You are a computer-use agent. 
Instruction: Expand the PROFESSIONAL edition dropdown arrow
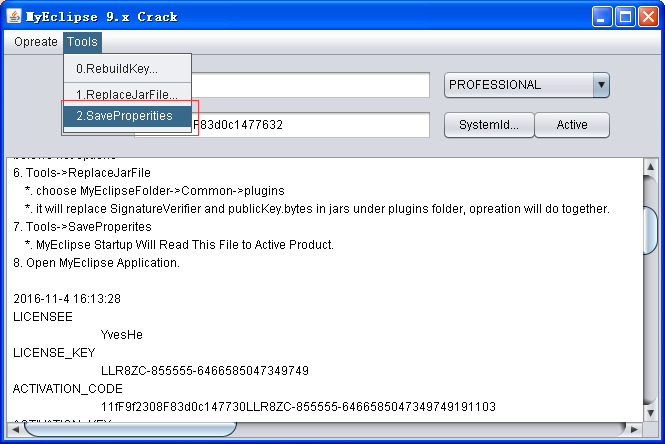[x=601, y=85]
